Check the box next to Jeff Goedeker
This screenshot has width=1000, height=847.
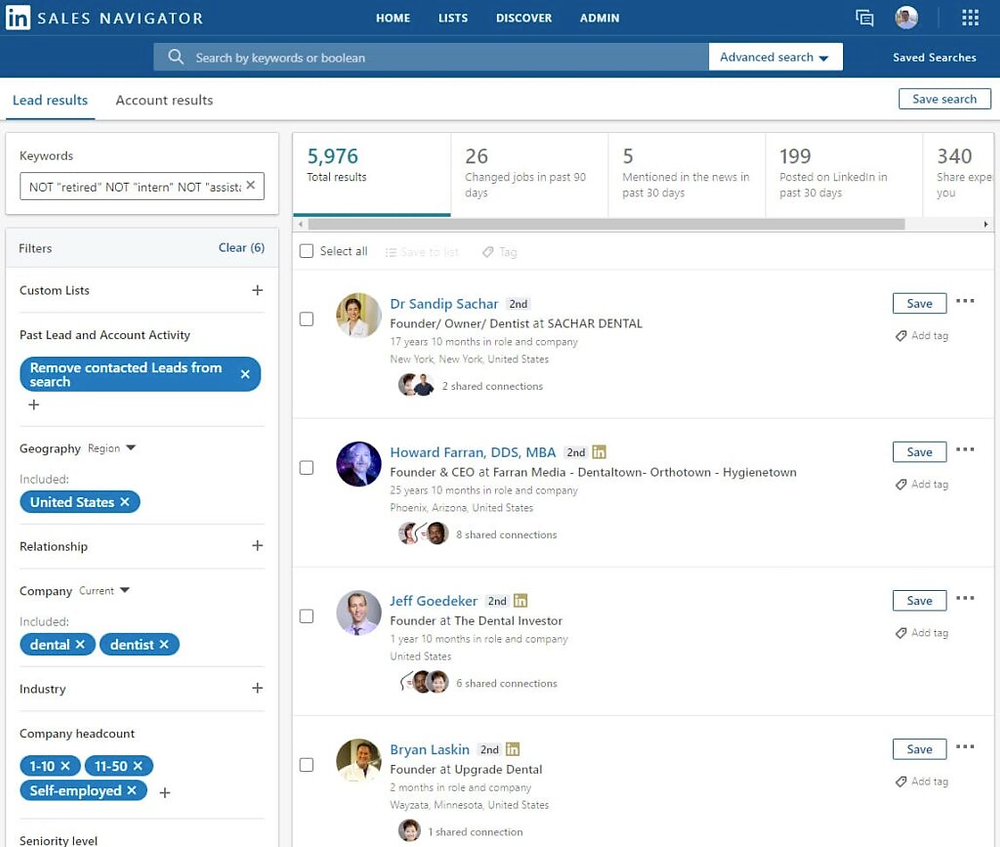coord(307,616)
